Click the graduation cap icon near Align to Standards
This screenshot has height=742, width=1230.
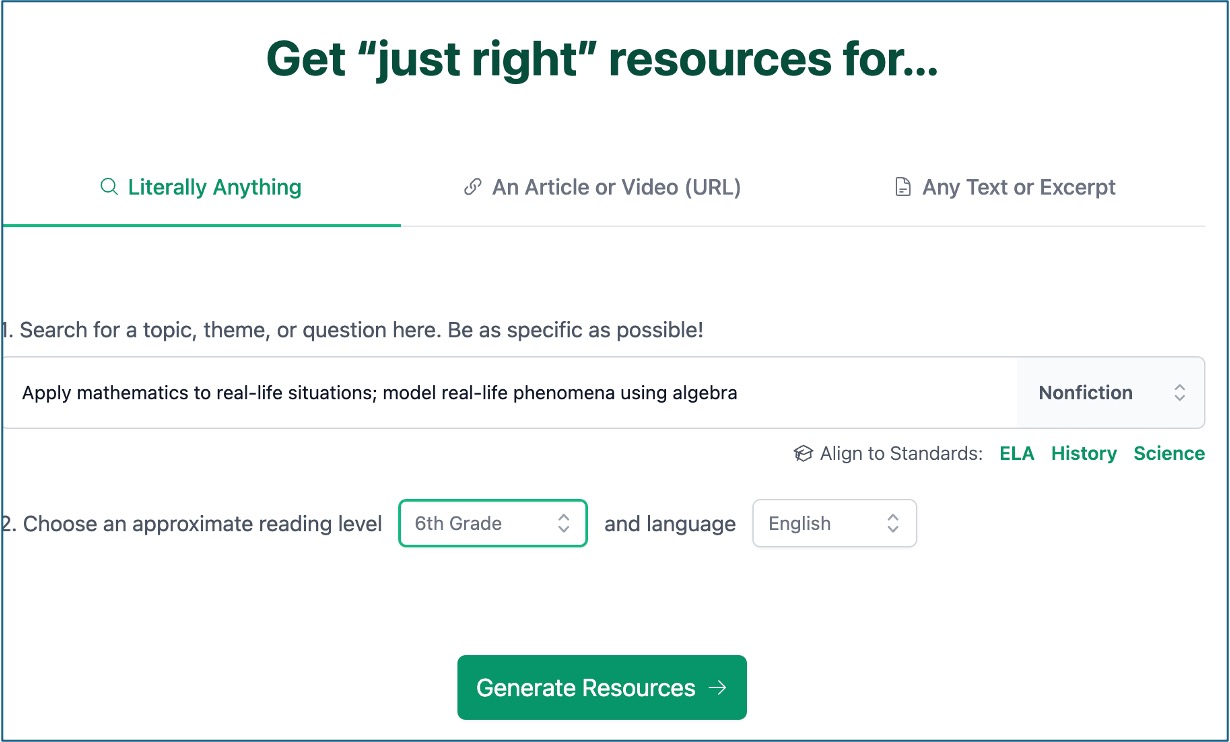tap(803, 454)
